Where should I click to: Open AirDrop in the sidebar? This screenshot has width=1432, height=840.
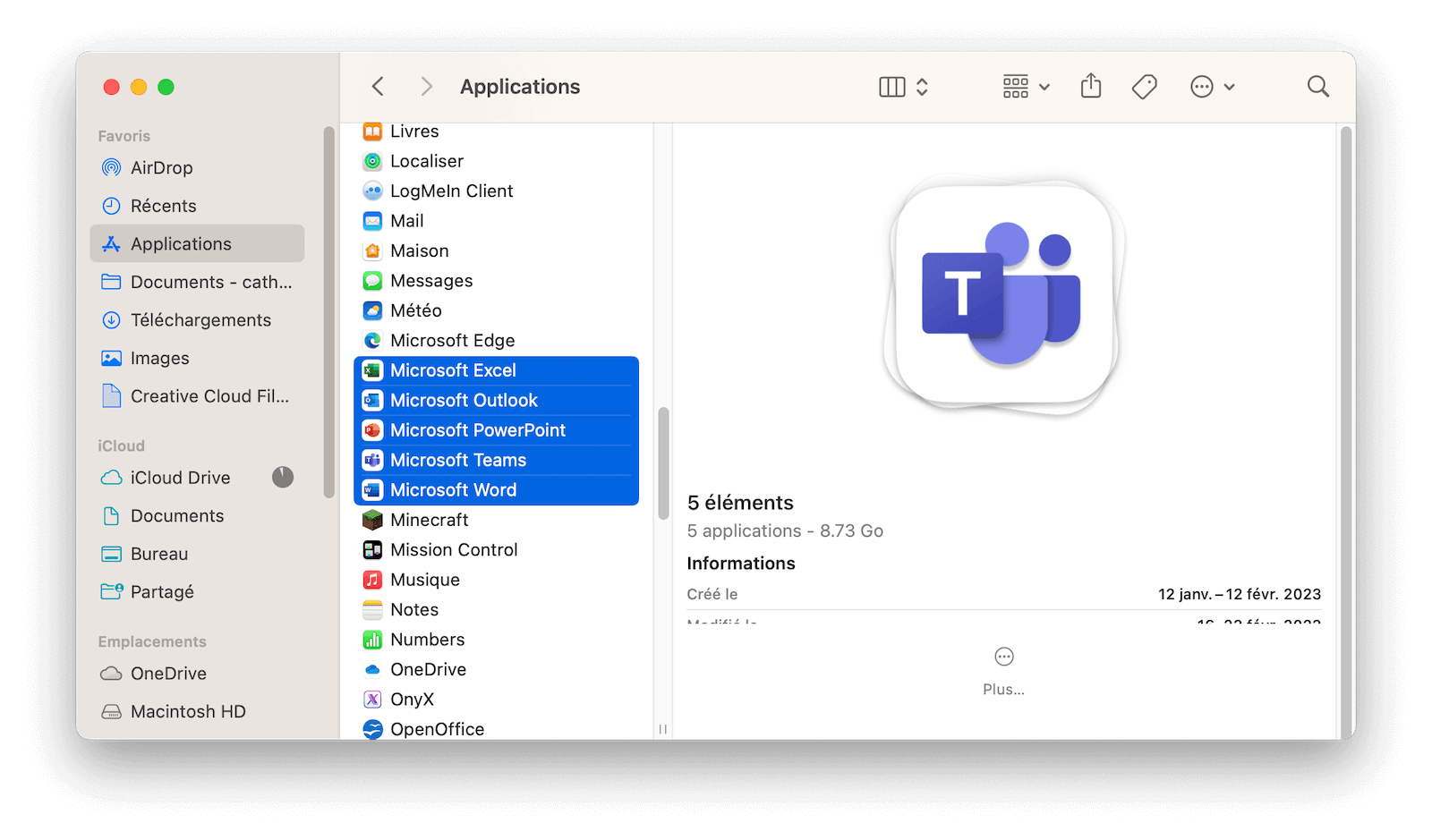click(161, 168)
